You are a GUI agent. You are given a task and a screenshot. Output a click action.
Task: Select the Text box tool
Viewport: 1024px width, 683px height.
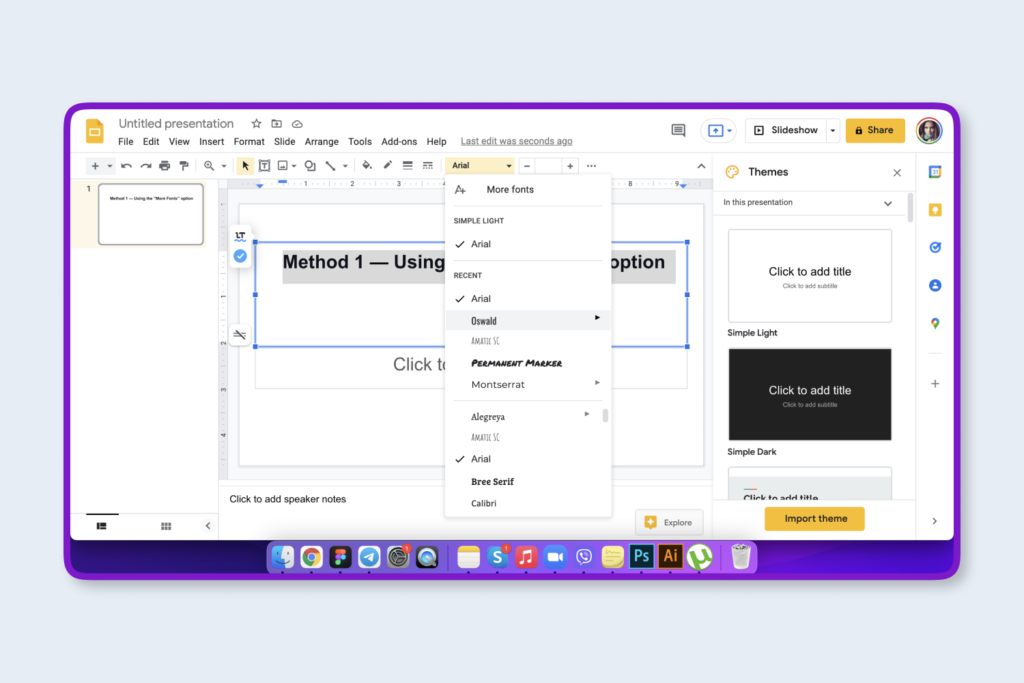(264, 165)
